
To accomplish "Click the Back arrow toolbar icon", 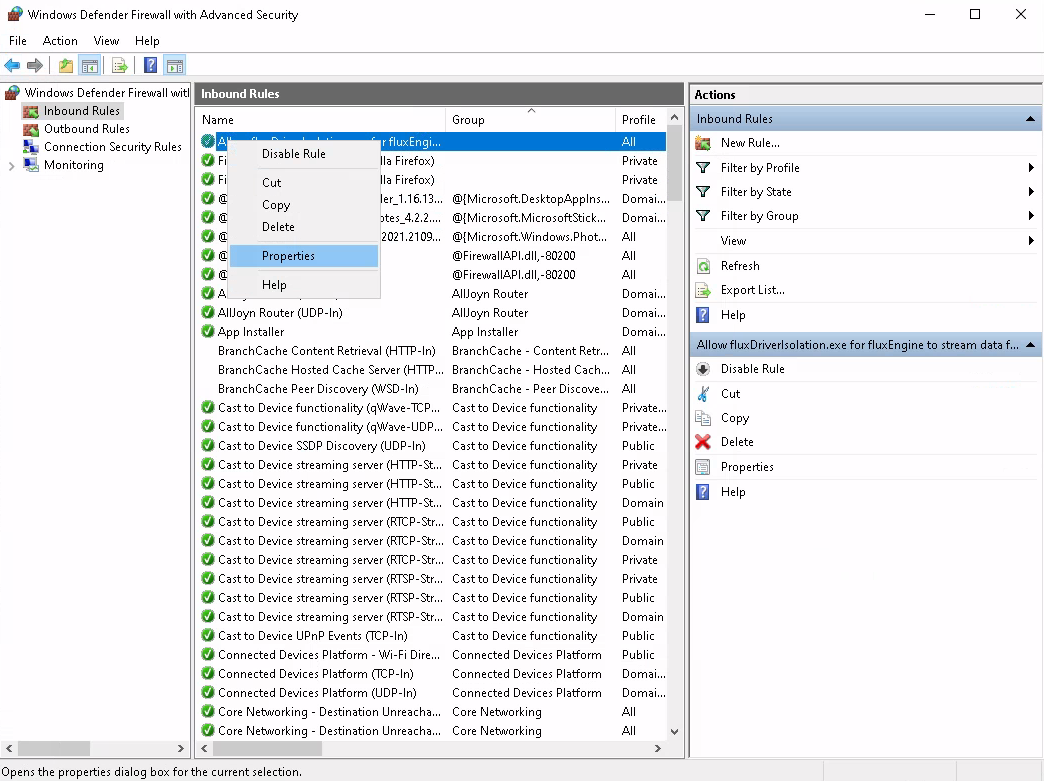I will coord(12,65).
